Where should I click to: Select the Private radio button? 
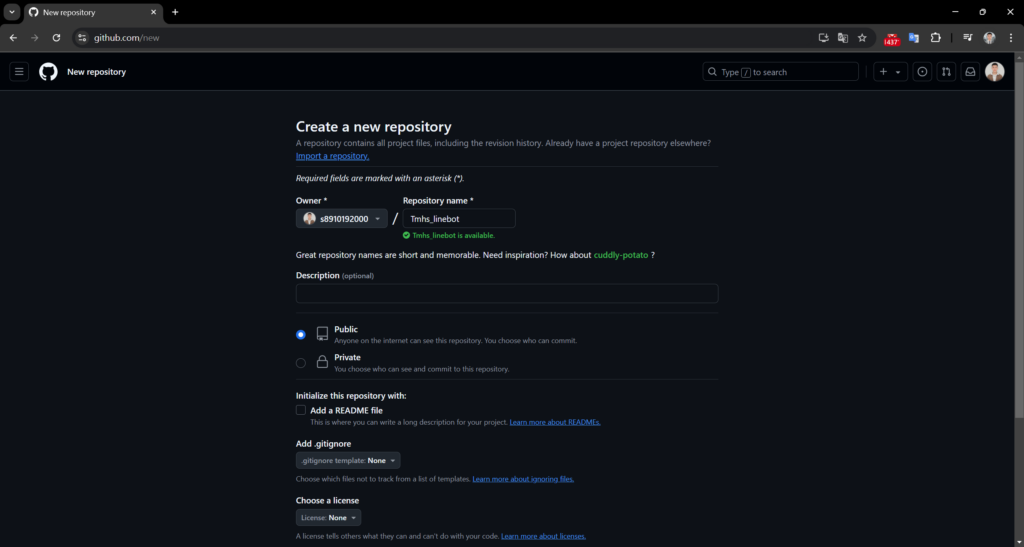tap(300, 363)
